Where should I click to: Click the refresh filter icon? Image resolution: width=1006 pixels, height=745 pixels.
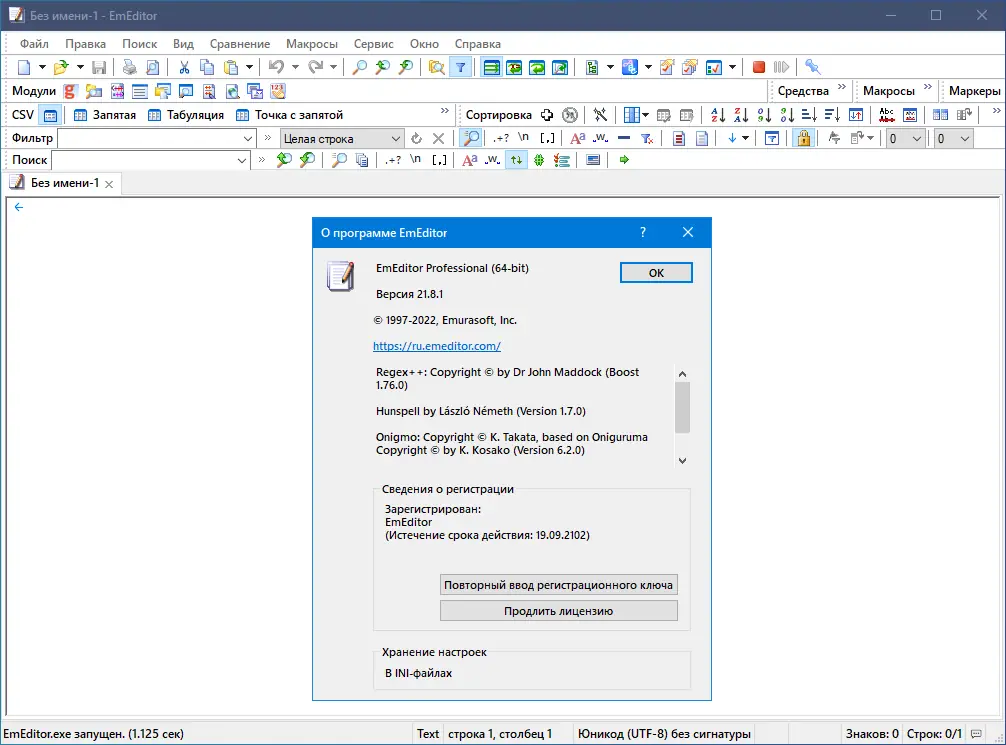point(416,139)
